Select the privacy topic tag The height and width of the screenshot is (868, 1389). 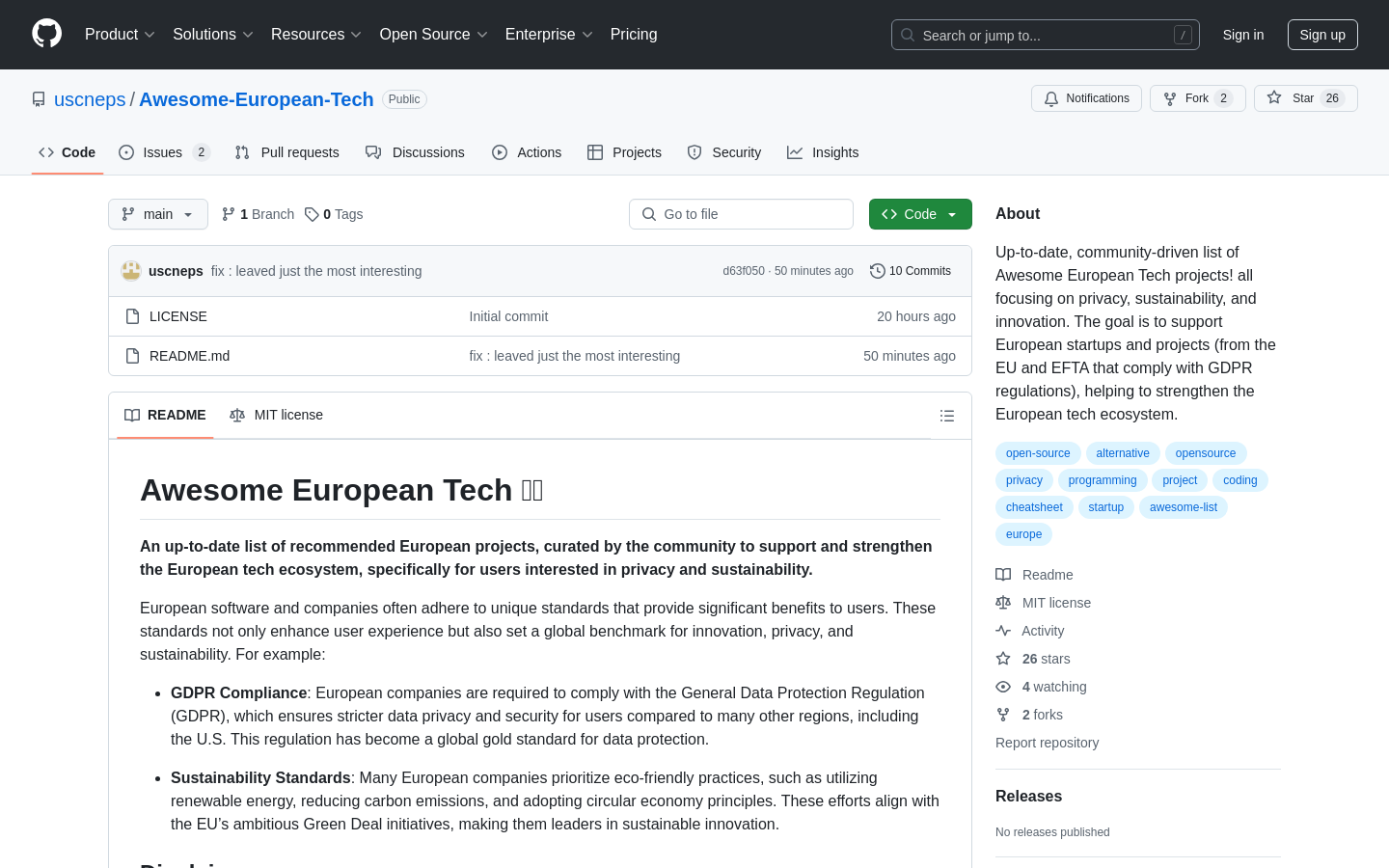[x=1024, y=480]
